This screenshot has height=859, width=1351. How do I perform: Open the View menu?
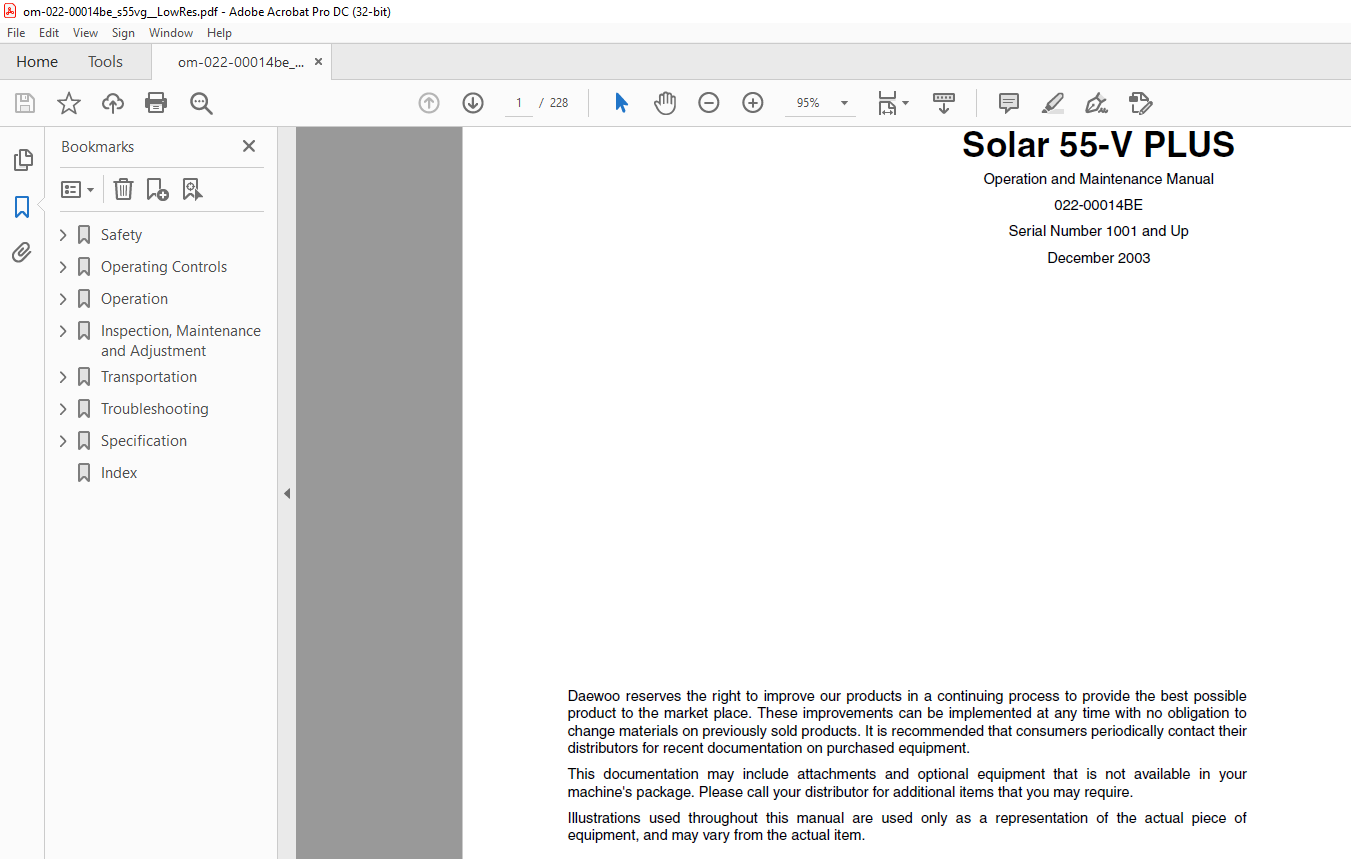click(86, 33)
